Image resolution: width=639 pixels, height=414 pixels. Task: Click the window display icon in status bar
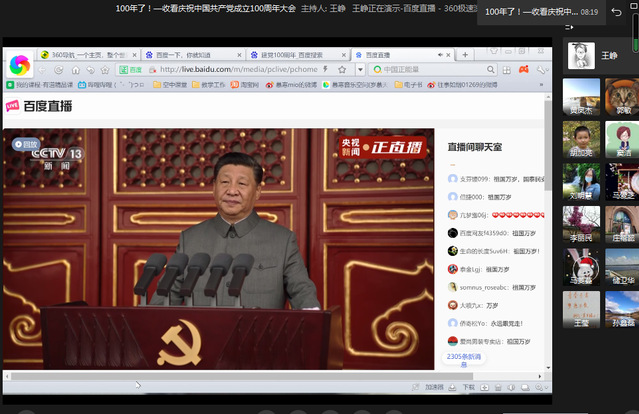(x=525, y=388)
